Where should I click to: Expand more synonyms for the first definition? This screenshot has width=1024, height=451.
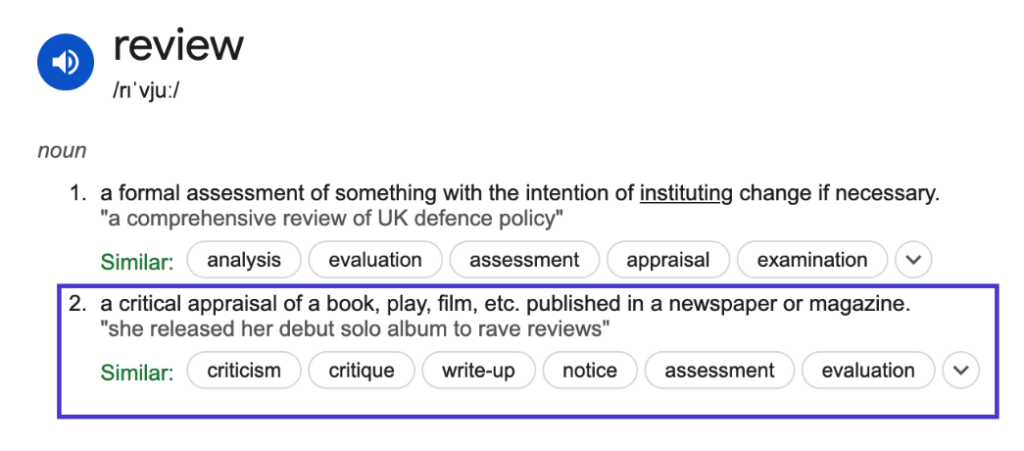click(914, 260)
